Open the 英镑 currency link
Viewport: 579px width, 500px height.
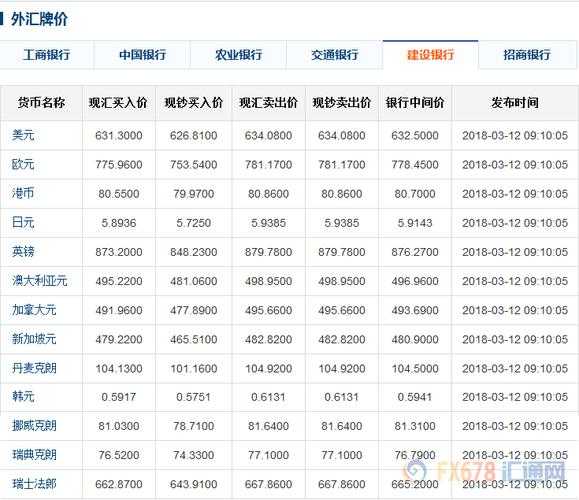[x=23, y=251]
